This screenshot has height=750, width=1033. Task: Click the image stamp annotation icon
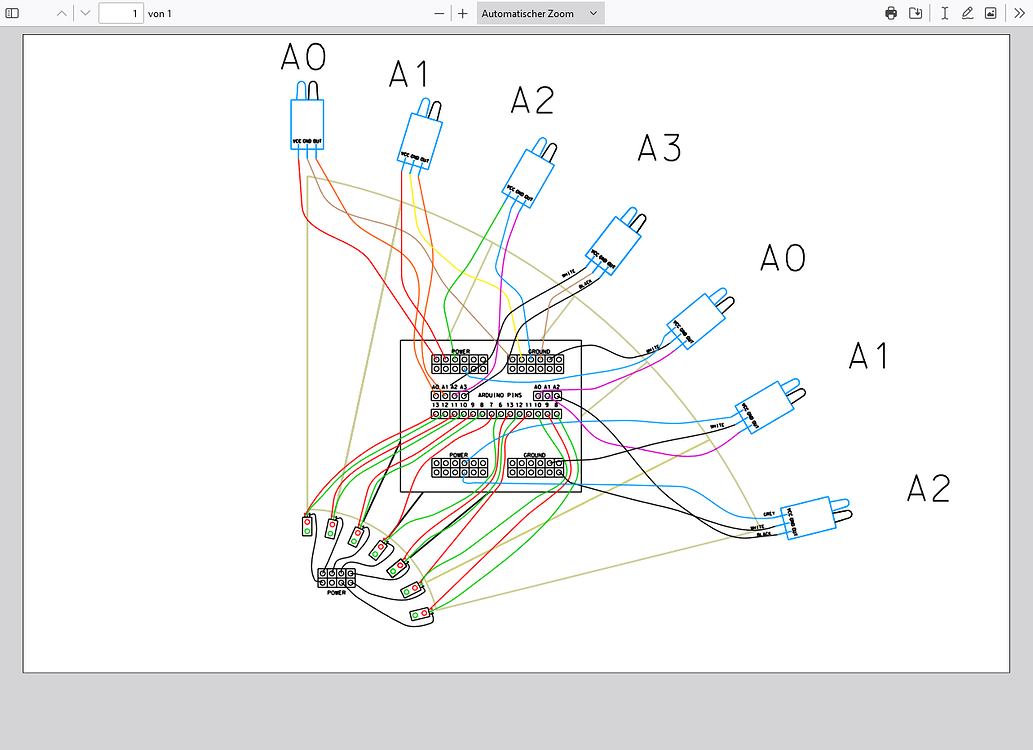click(991, 13)
